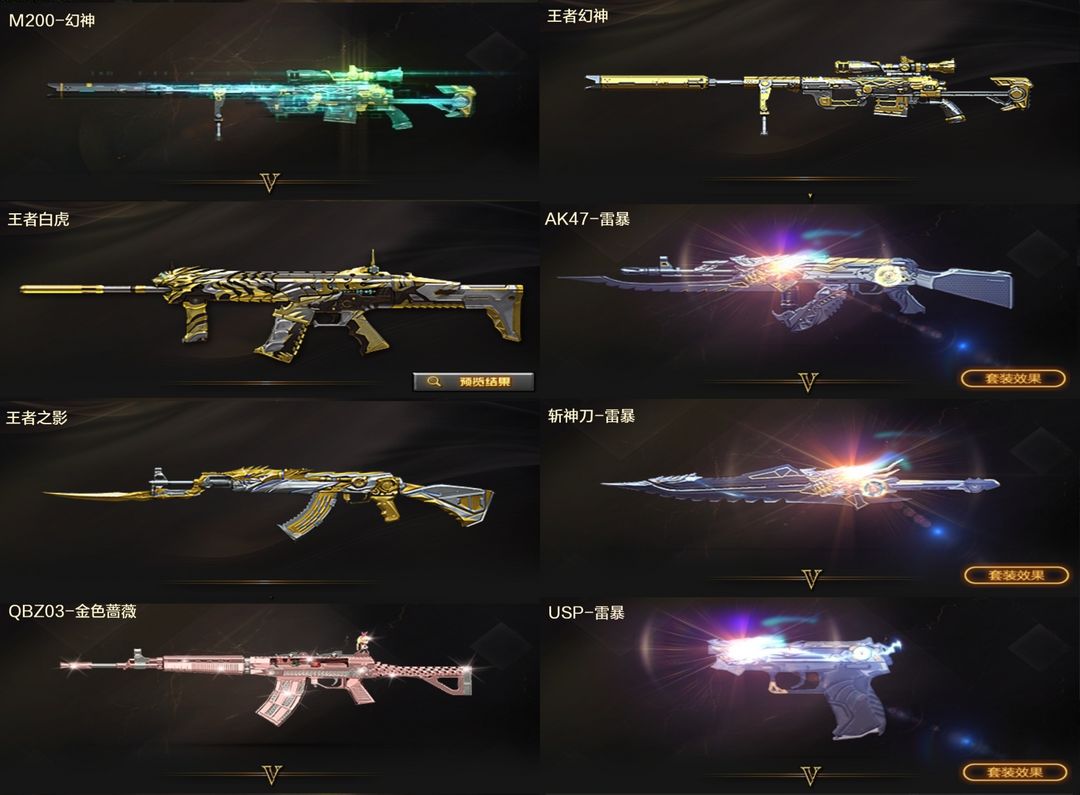
Task: Click the magnifier icon in preview button
Action: [433, 382]
